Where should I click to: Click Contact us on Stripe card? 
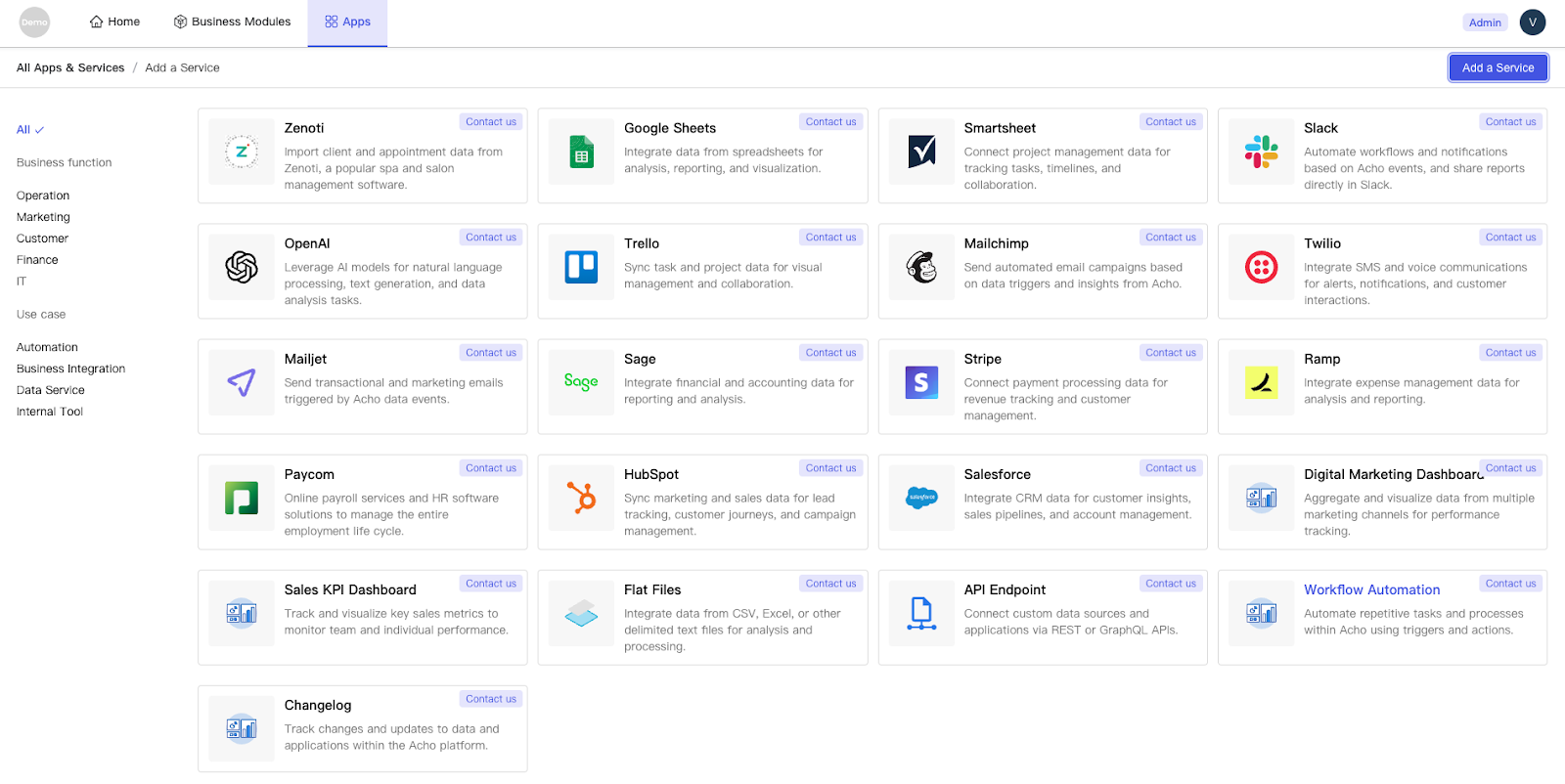[x=1171, y=353]
